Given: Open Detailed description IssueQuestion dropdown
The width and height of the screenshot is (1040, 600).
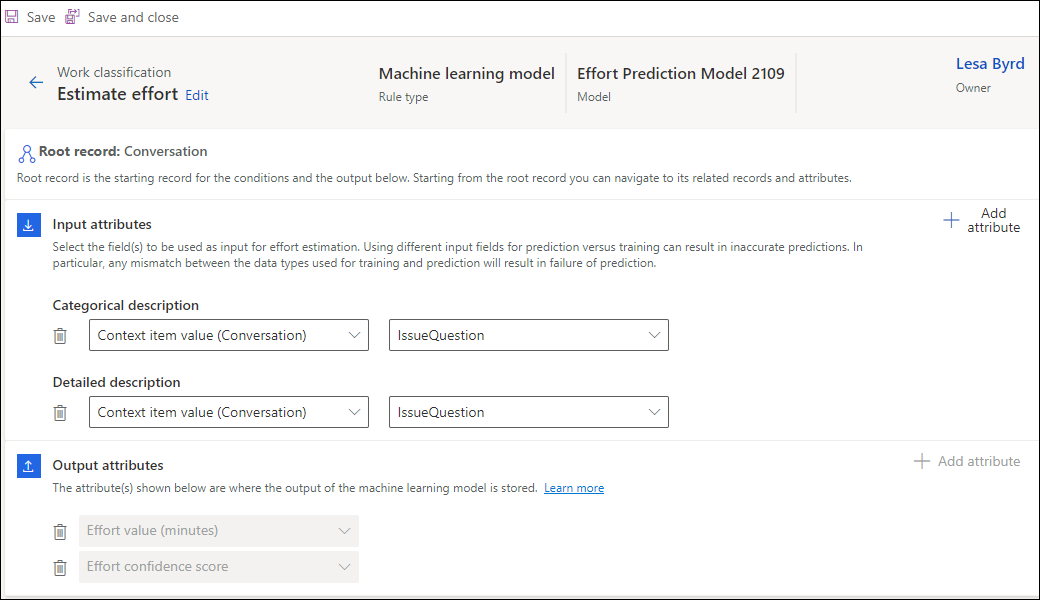Looking at the screenshot, I should [529, 412].
